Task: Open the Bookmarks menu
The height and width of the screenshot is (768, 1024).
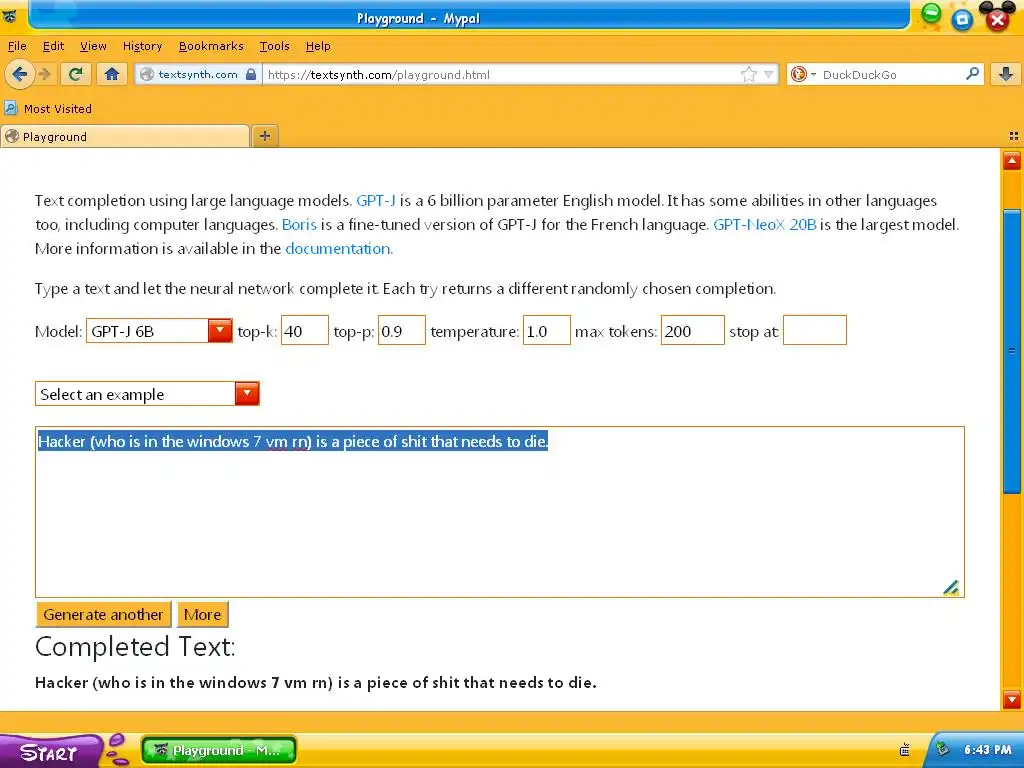Action: (x=211, y=46)
